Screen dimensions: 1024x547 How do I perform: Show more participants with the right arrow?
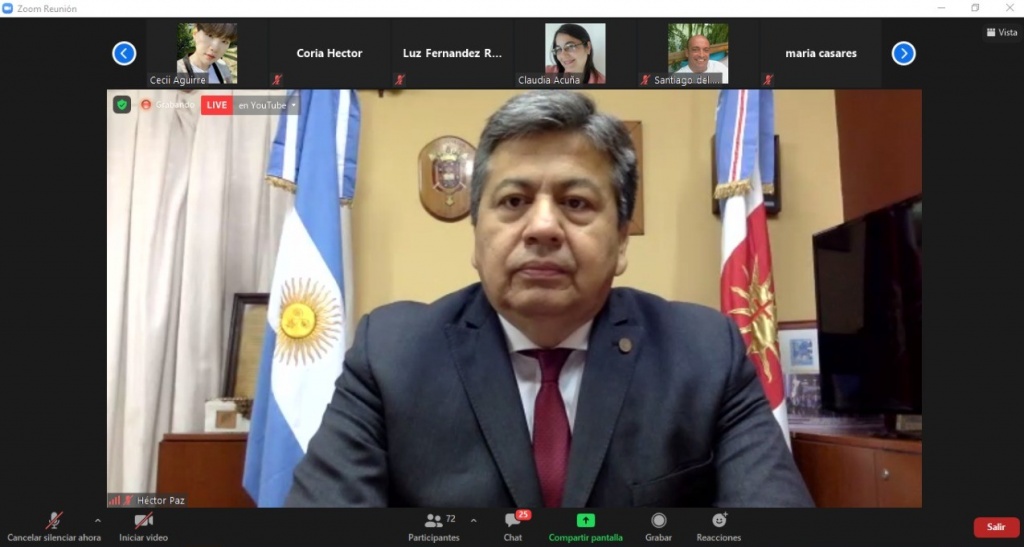[904, 53]
